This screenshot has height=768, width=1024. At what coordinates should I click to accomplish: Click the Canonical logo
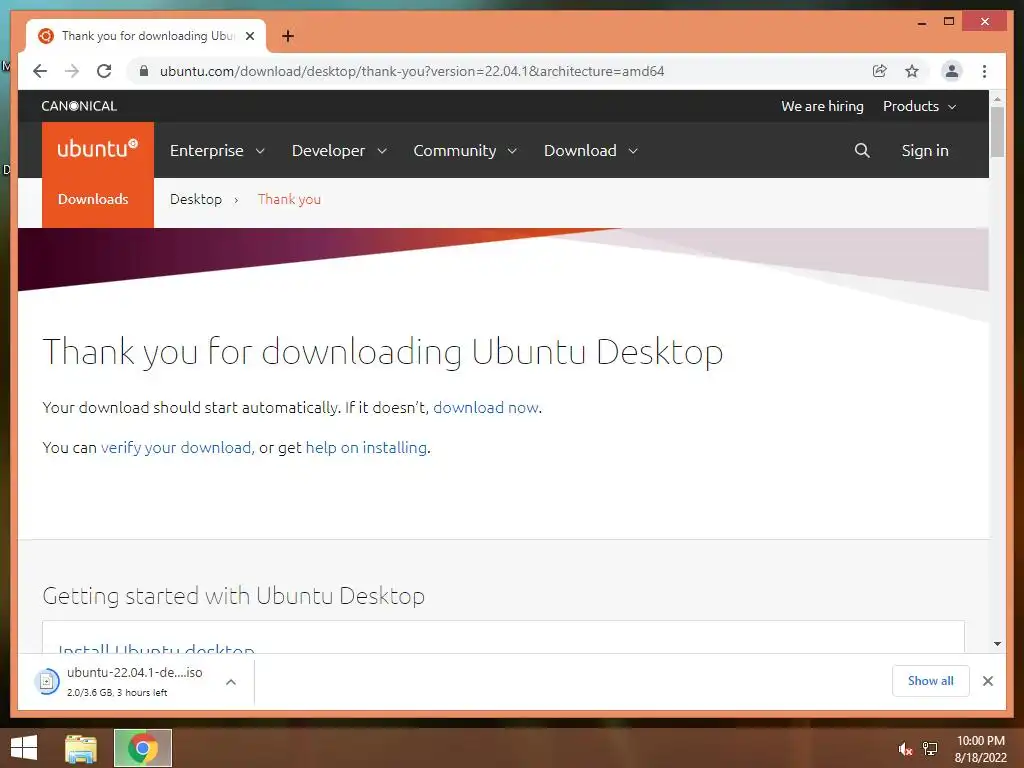click(x=79, y=106)
